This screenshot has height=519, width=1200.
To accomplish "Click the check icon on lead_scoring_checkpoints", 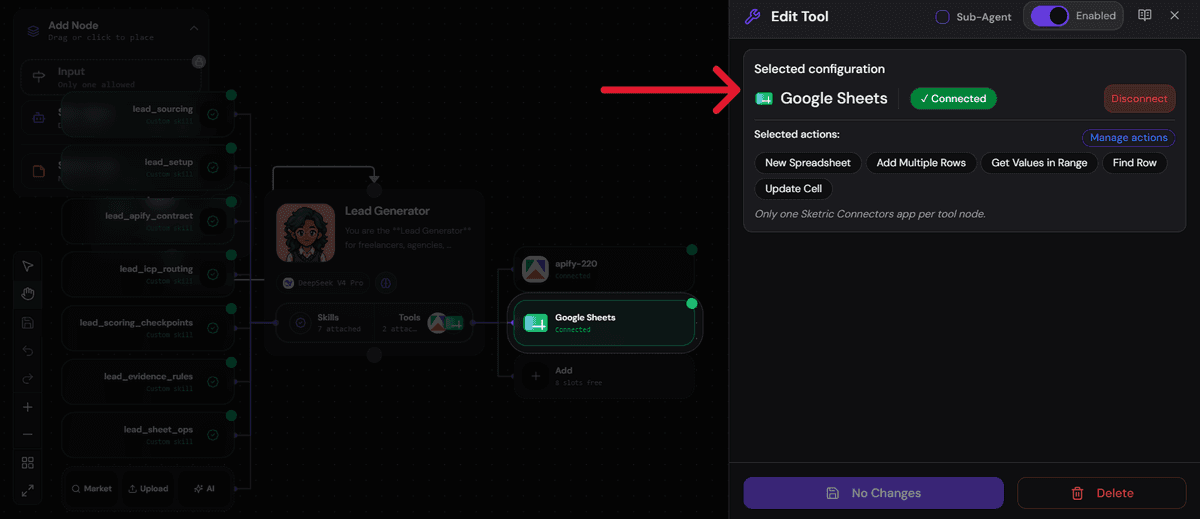I will pyautogui.click(x=213, y=328).
